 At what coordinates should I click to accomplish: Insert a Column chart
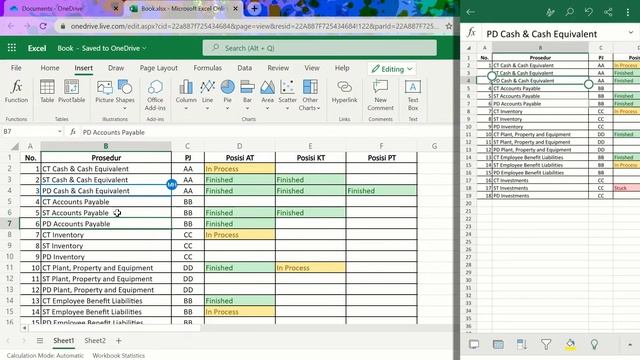pyautogui.click(x=186, y=96)
